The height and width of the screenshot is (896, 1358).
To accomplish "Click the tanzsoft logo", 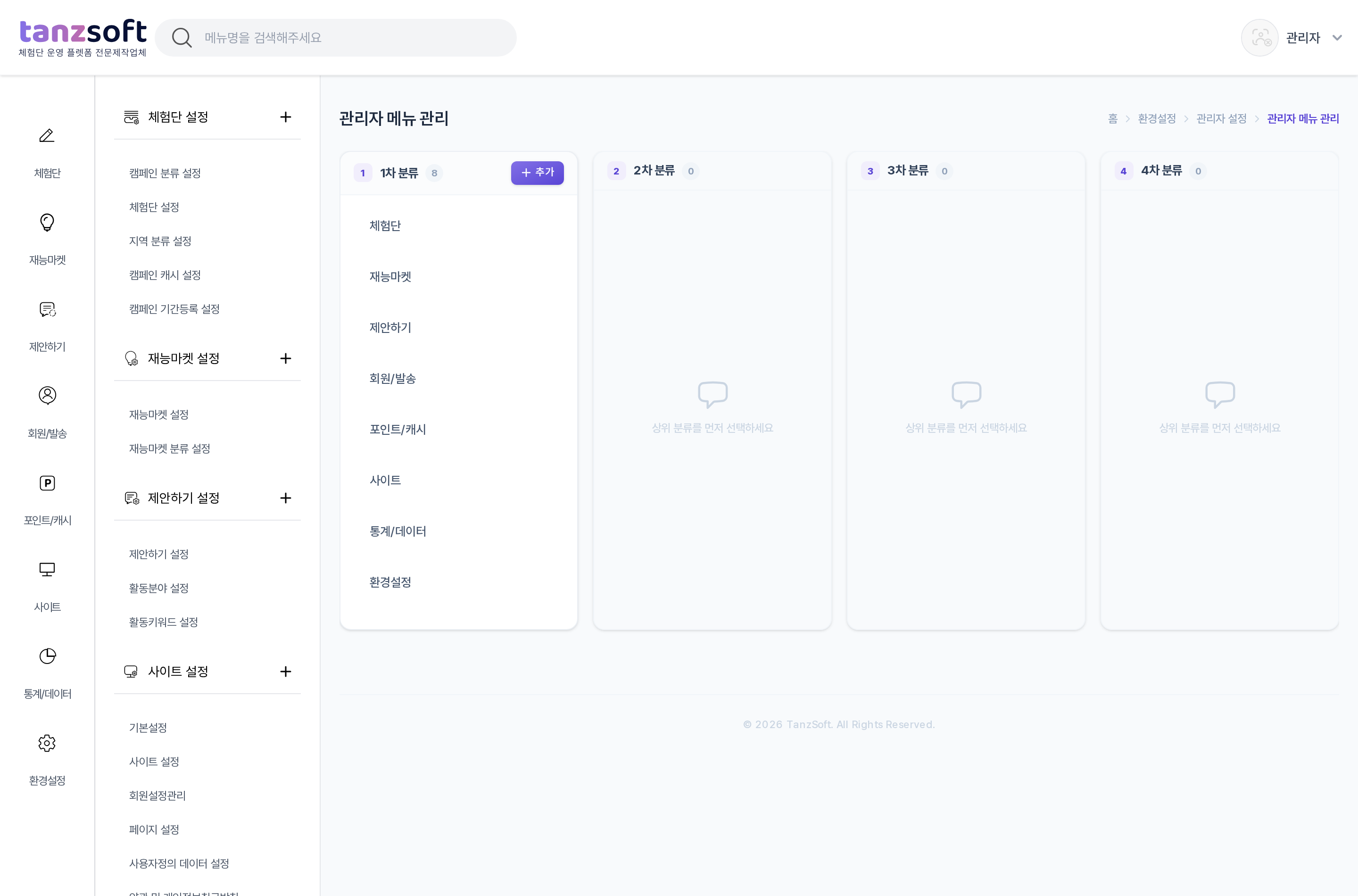I will [x=83, y=38].
